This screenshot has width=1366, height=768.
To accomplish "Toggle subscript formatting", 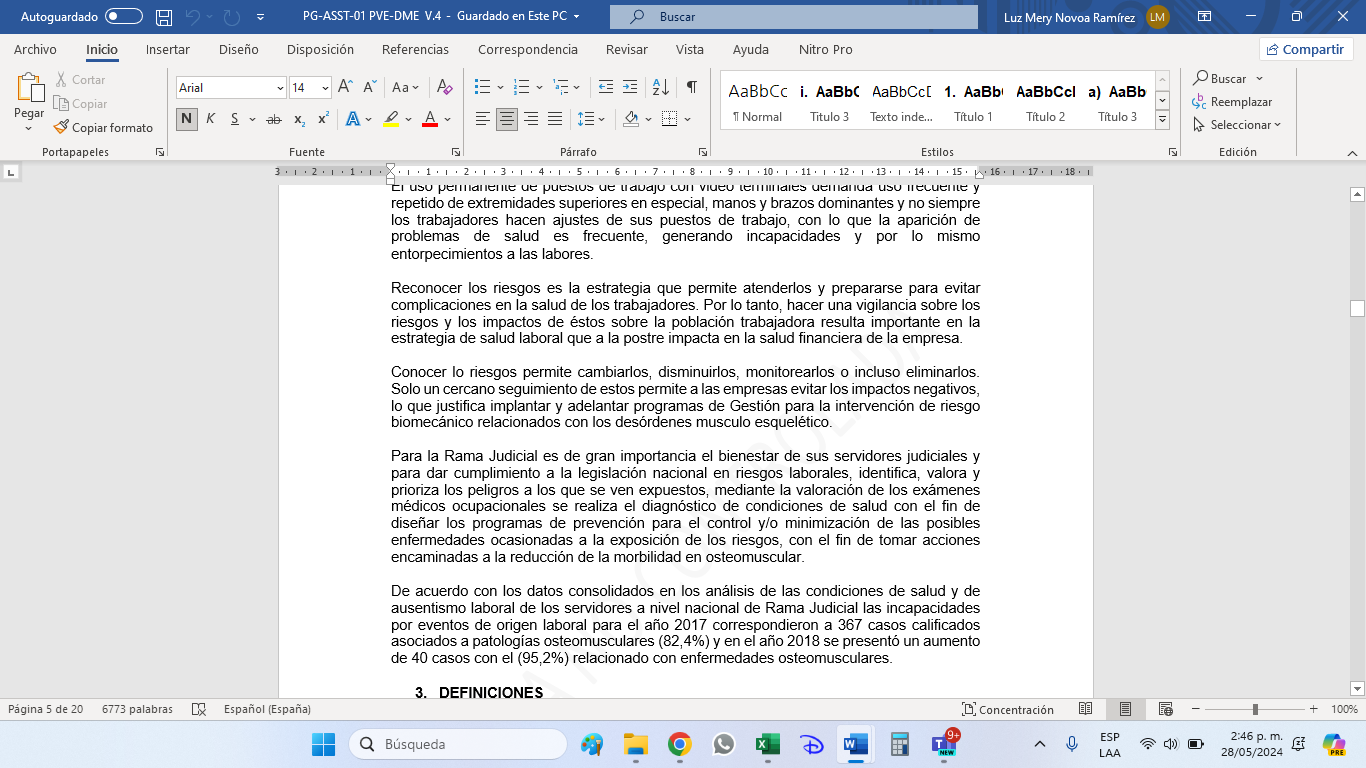I will click(299, 119).
